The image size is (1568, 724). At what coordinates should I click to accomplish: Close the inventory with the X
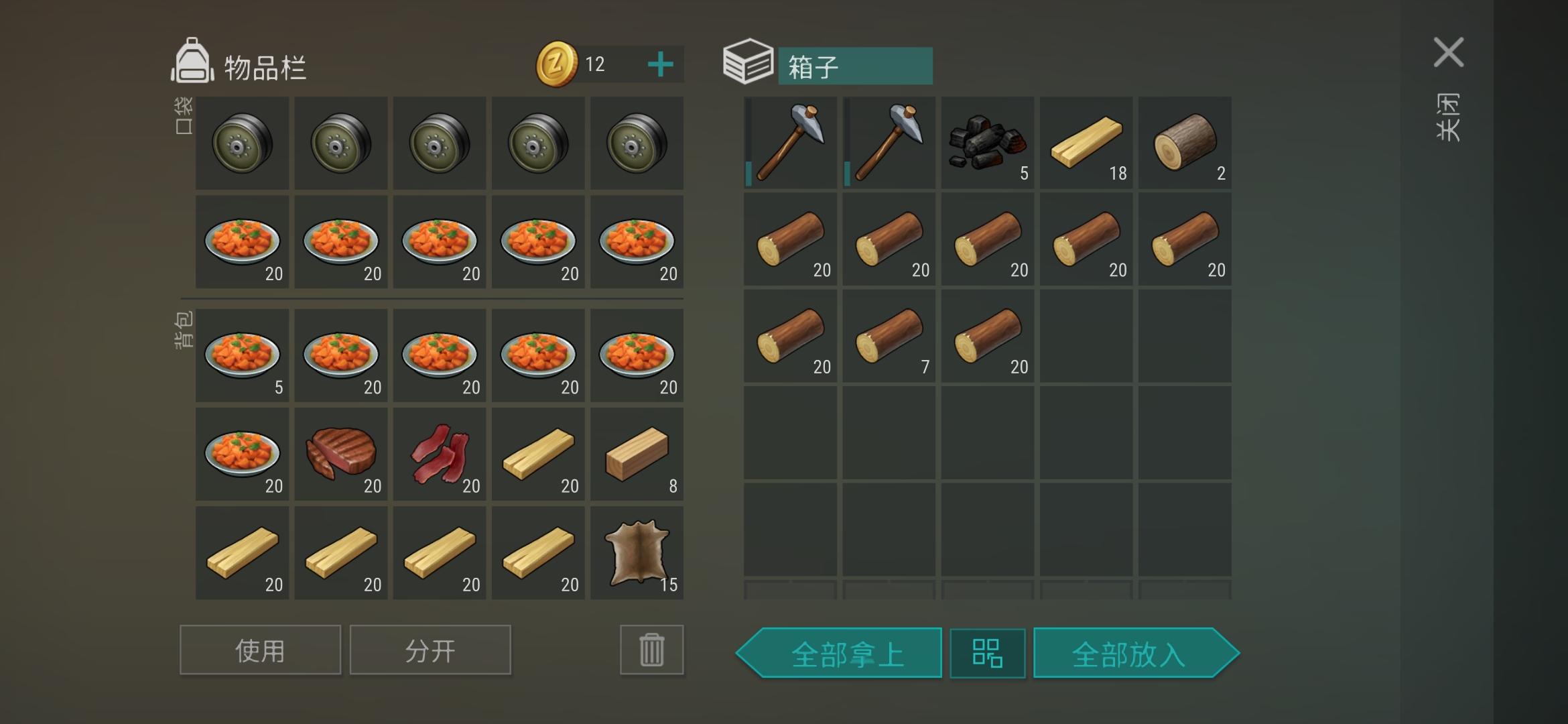(1448, 52)
